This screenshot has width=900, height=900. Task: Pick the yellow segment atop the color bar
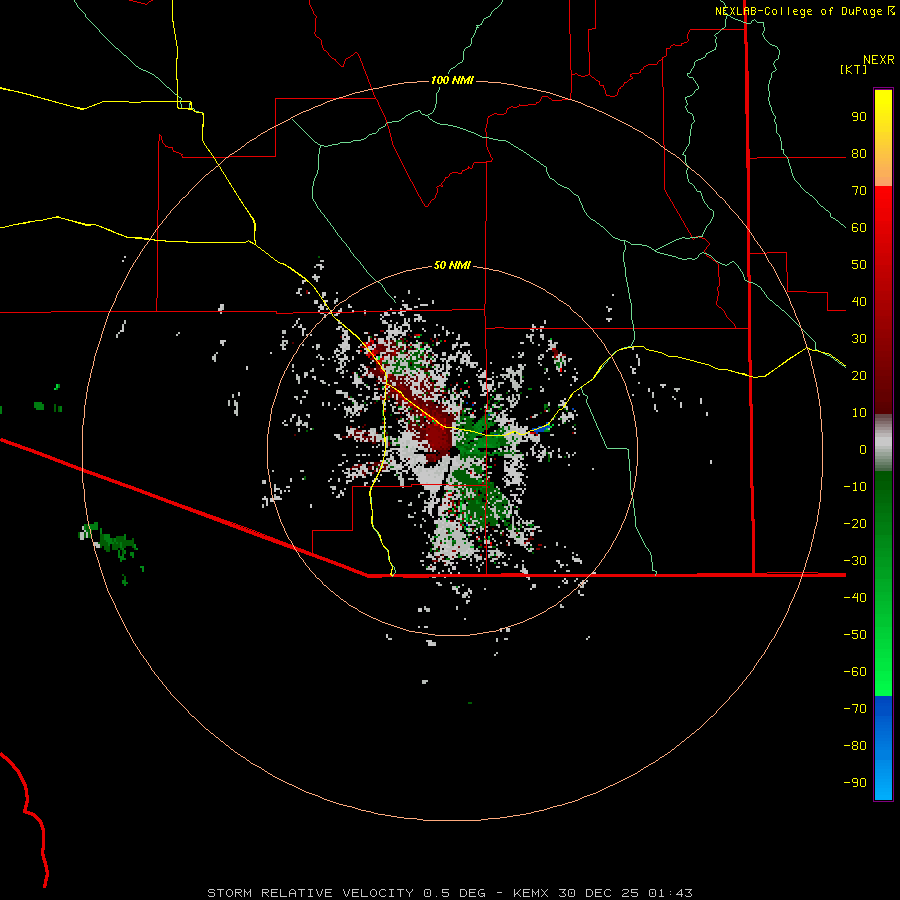883,109
